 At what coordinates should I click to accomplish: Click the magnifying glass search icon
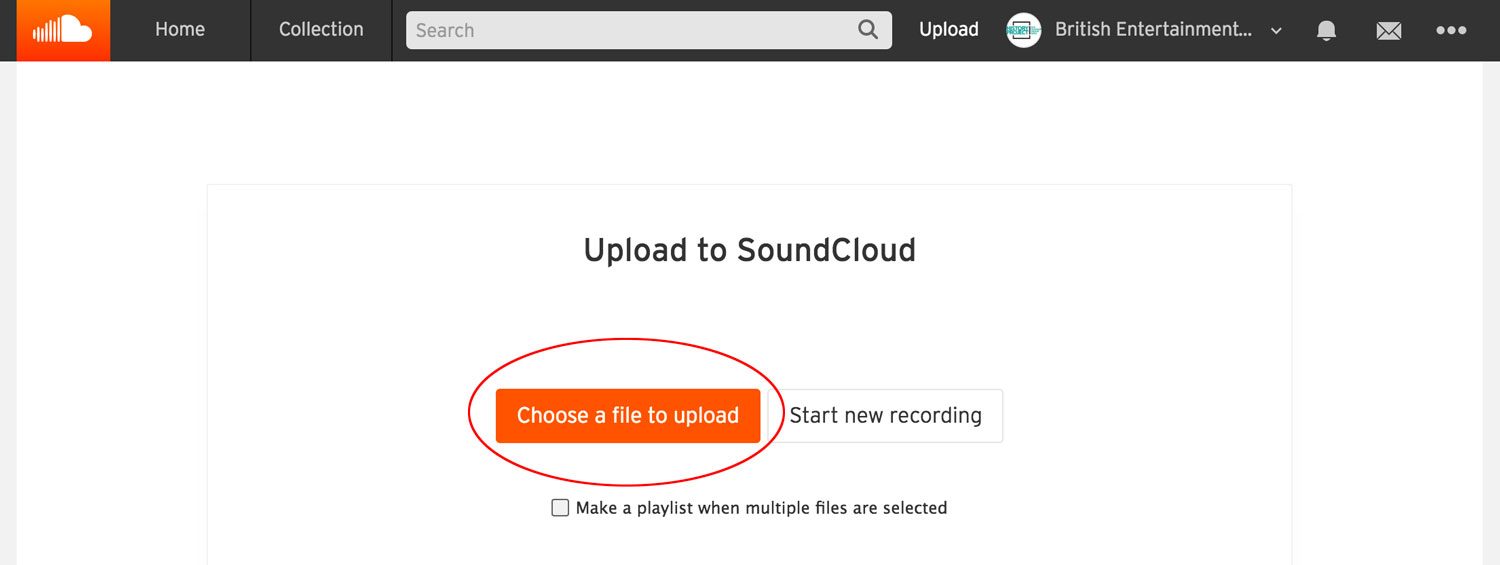(x=868, y=30)
